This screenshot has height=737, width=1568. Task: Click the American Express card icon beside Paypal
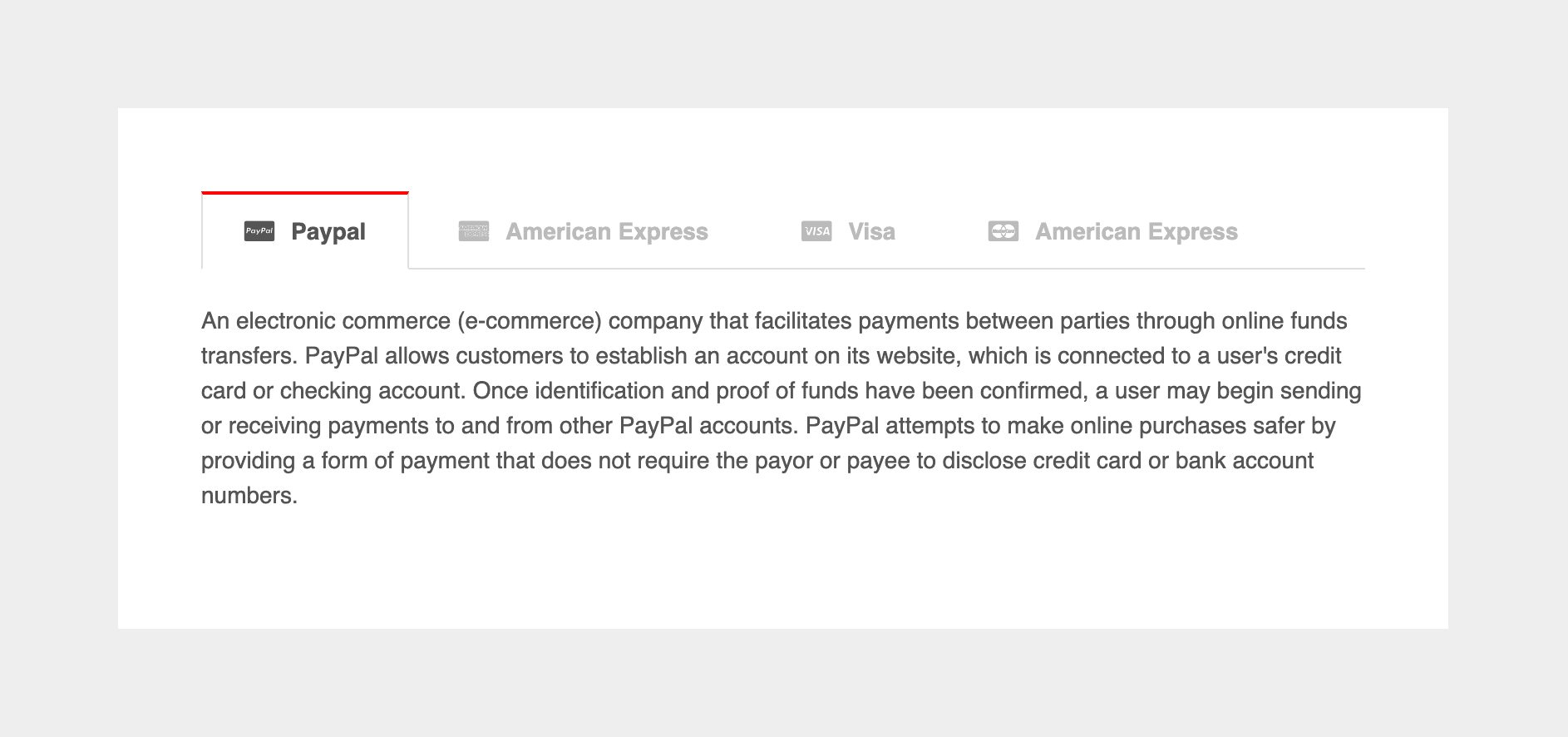tap(474, 231)
